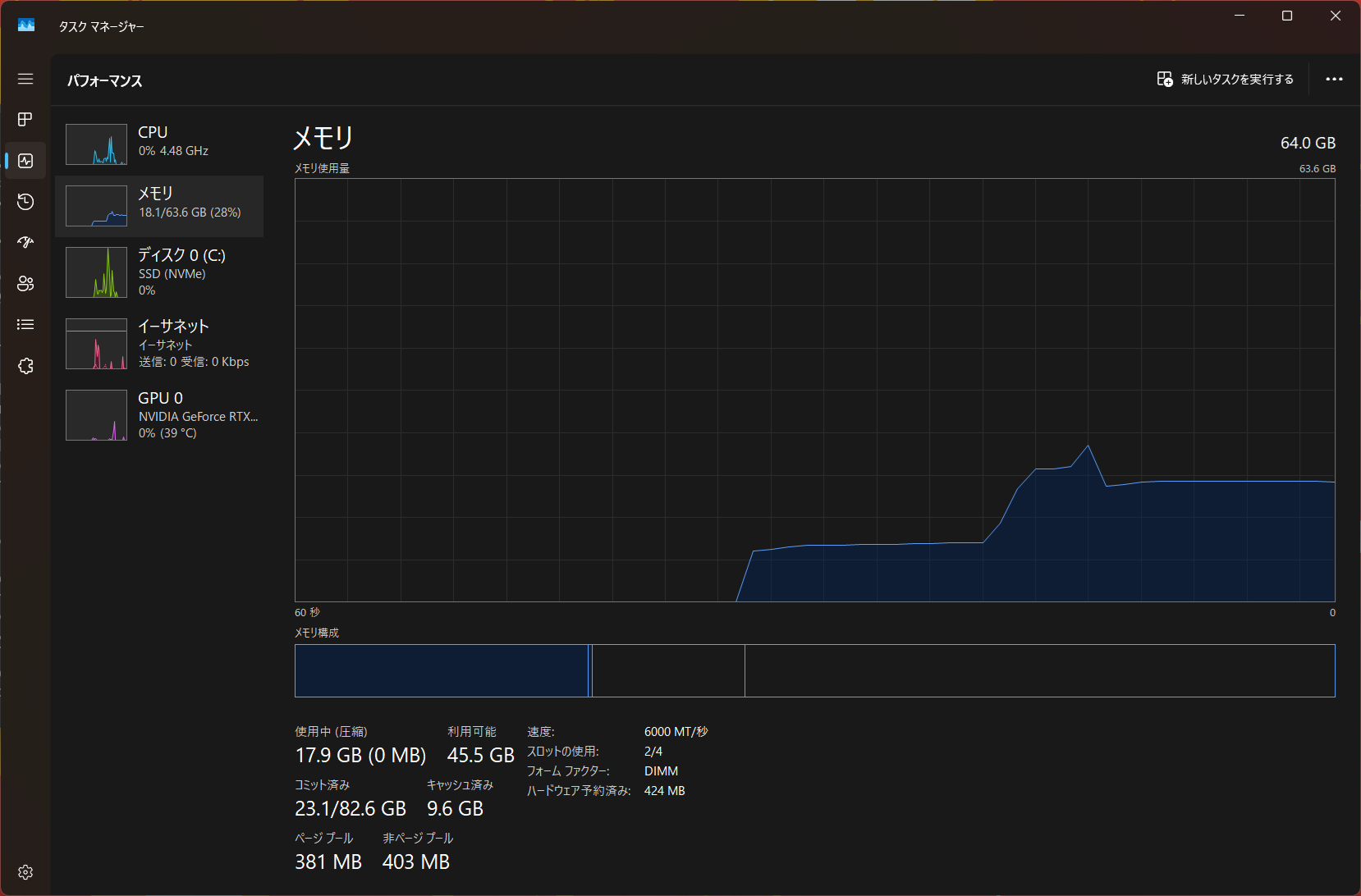Open Task Manager settings gear
This screenshot has height=896, width=1361.
25,872
